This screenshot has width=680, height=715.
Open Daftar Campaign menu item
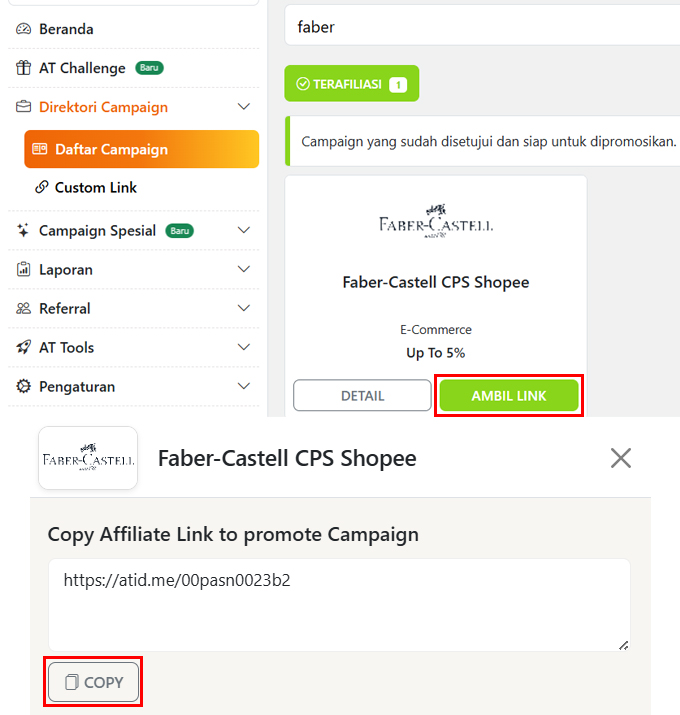click(x=141, y=149)
